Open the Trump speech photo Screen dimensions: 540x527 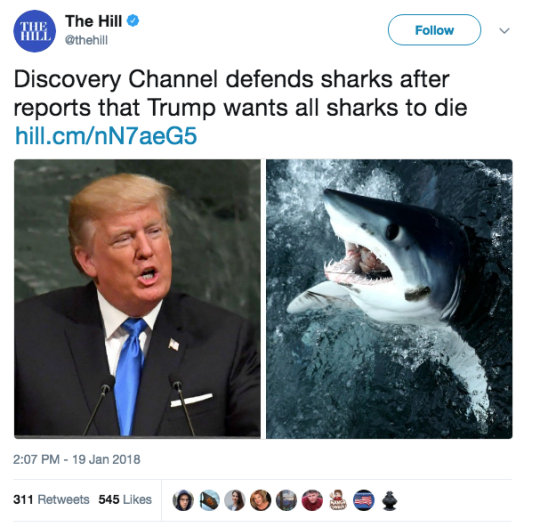point(137,299)
